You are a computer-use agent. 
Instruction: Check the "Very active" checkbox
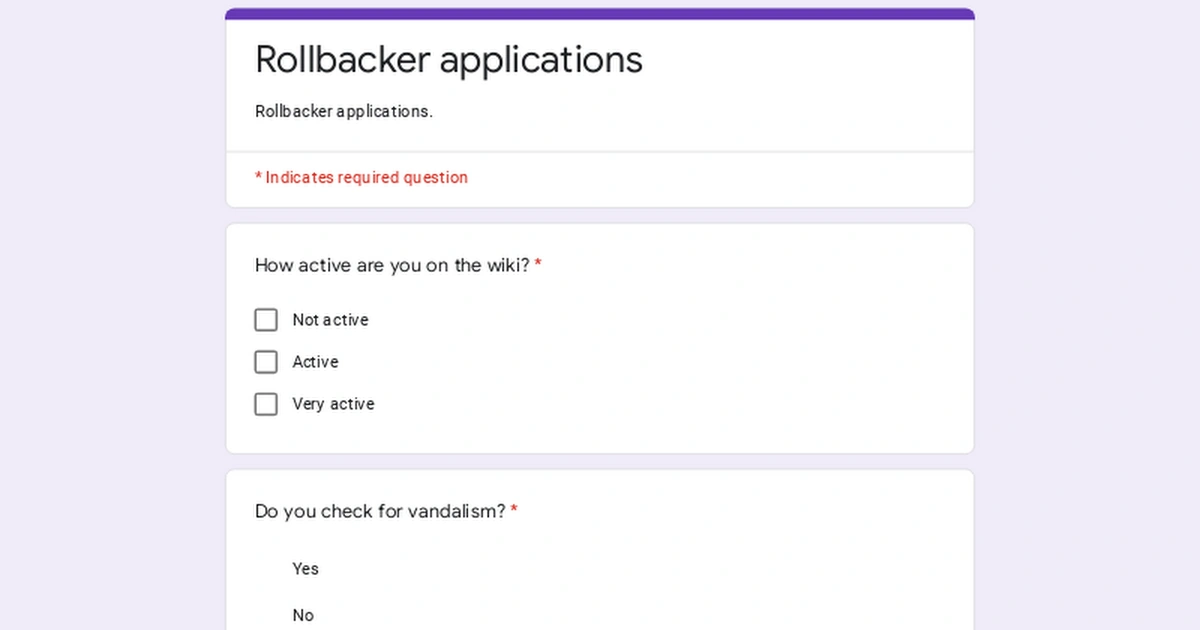[x=265, y=404]
